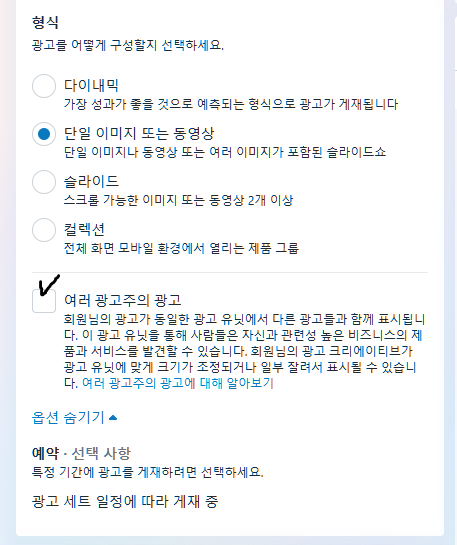457x545 pixels.
Task: Choose the 슬라이드 radio button
Action: [x=44, y=182]
